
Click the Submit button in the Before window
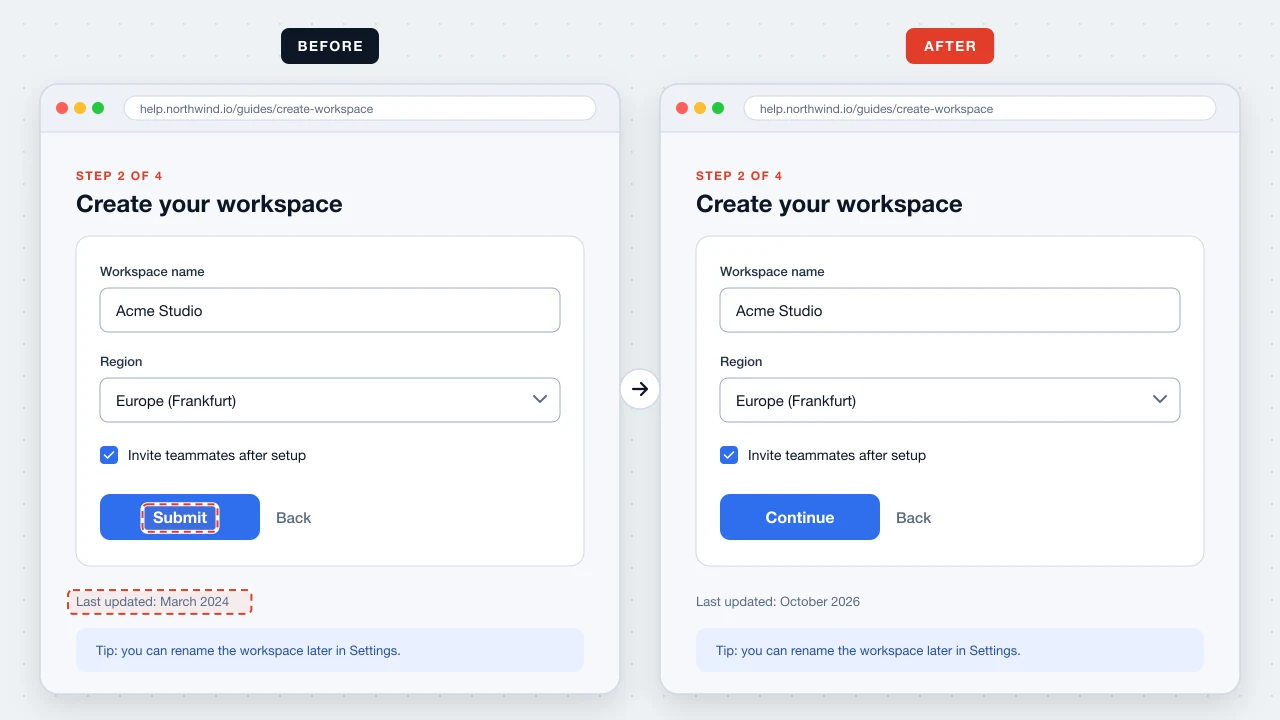click(x=180, y=517)
